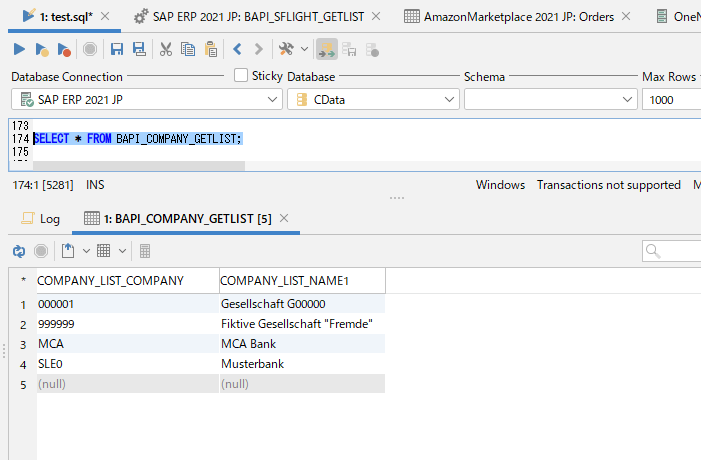Open the BAPI_SFLIGHT_GETLIST editor tab
This screenshot has width=701, height=460.
pos(260,16)
